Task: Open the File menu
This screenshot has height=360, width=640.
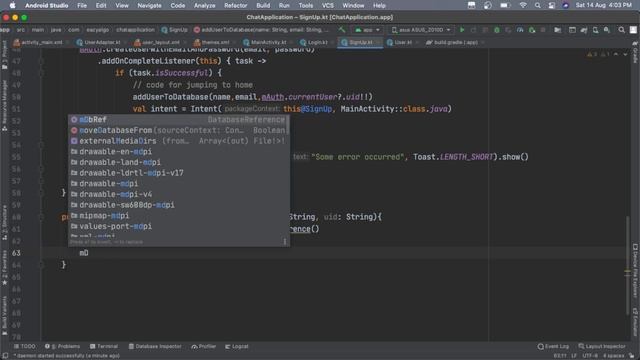Action: pos(82,5)
